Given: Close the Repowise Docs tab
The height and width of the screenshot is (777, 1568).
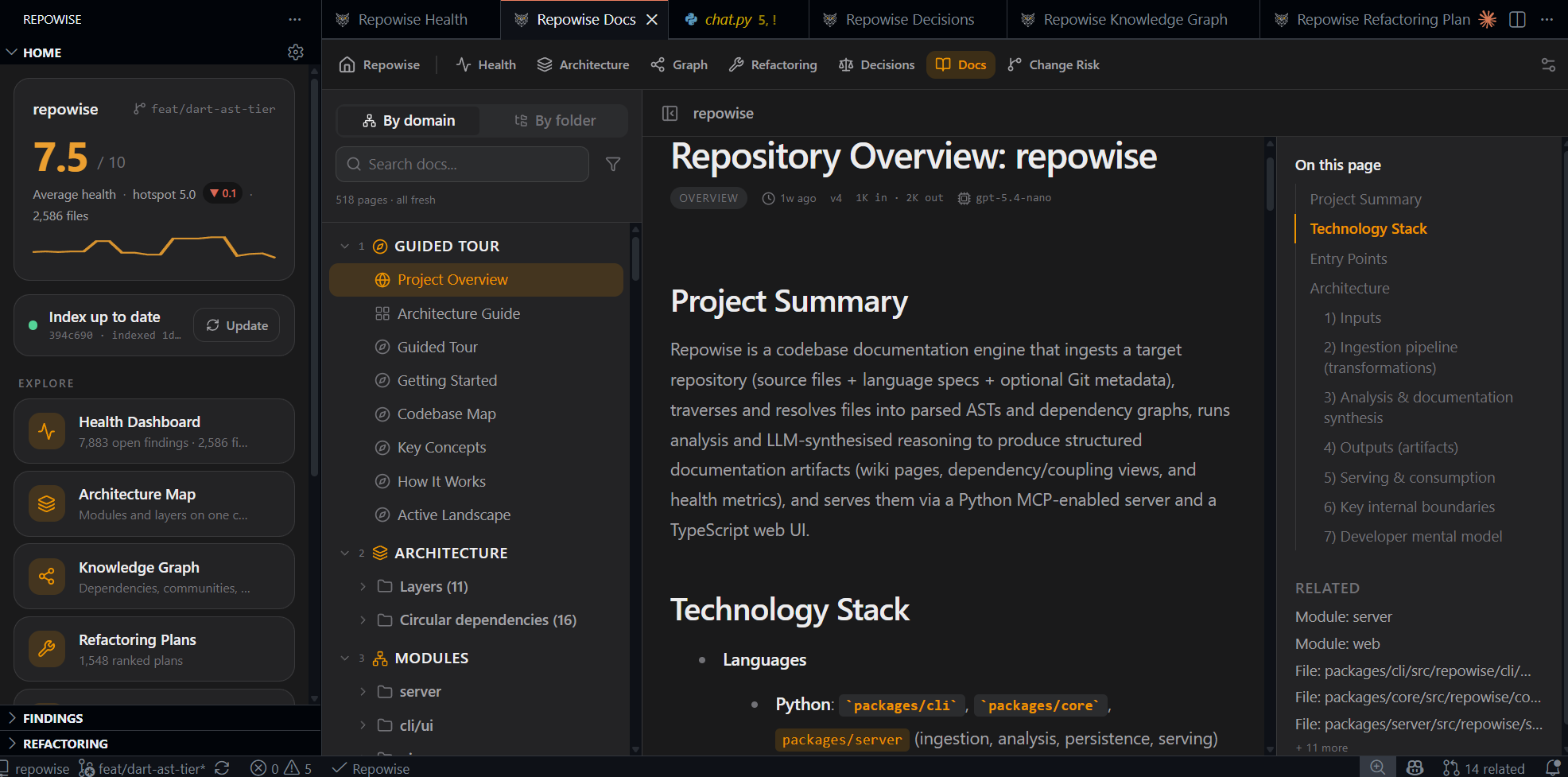Looking at the screenshot, I should (x=652, y=19).
